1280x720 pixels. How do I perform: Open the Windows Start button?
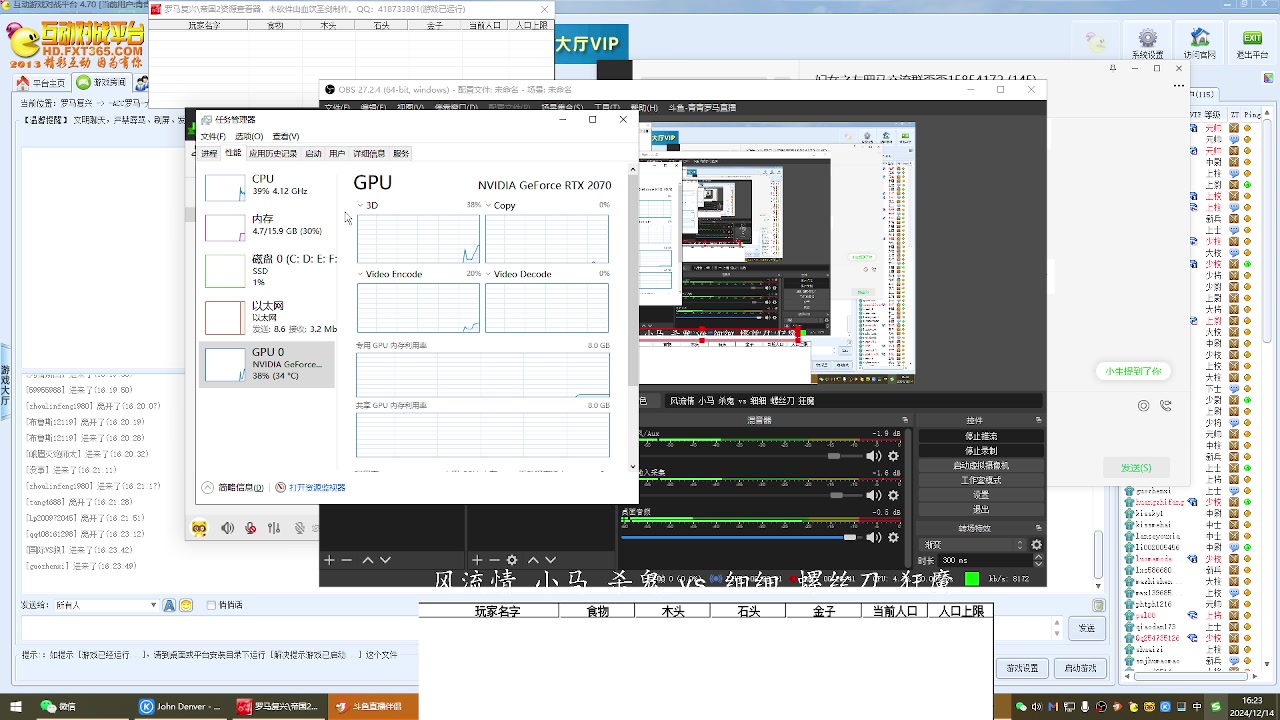click(14, 707)
